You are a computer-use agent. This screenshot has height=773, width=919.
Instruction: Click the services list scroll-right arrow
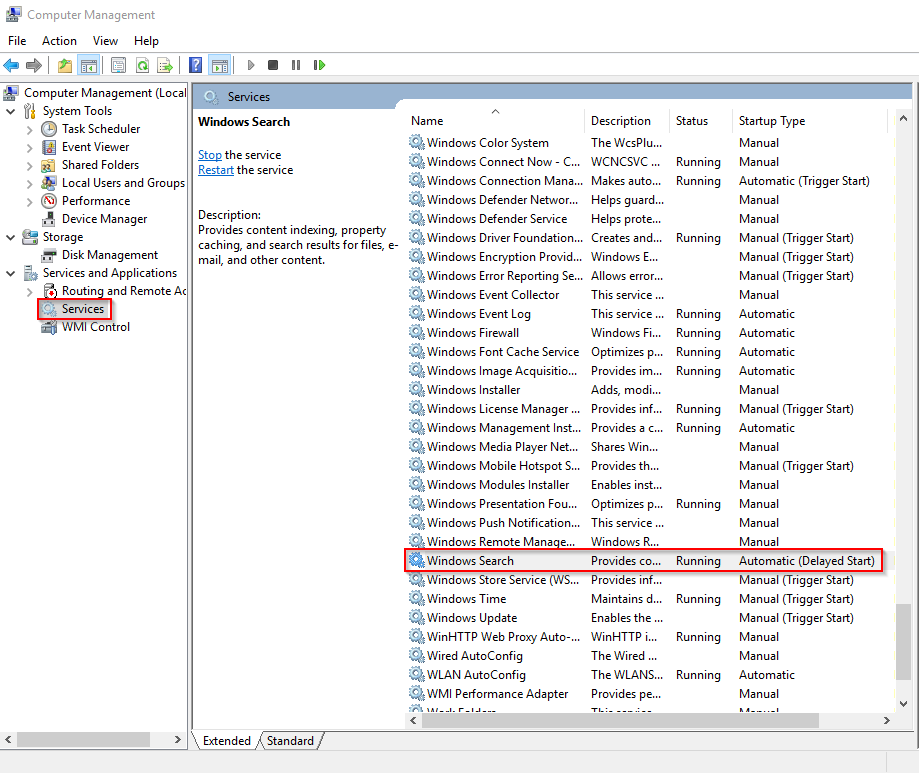click(887, 720)
